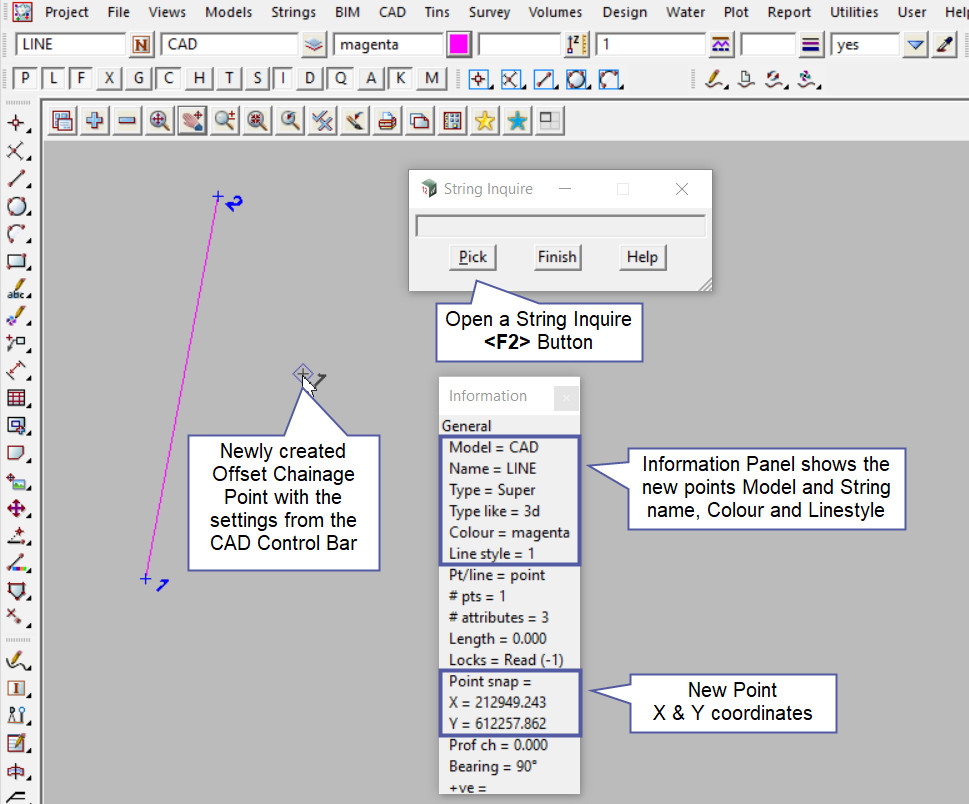The image size is (969, 804).
Task: Select the pan hand tool
Action: pyautogui.click(x=192, y=121)
